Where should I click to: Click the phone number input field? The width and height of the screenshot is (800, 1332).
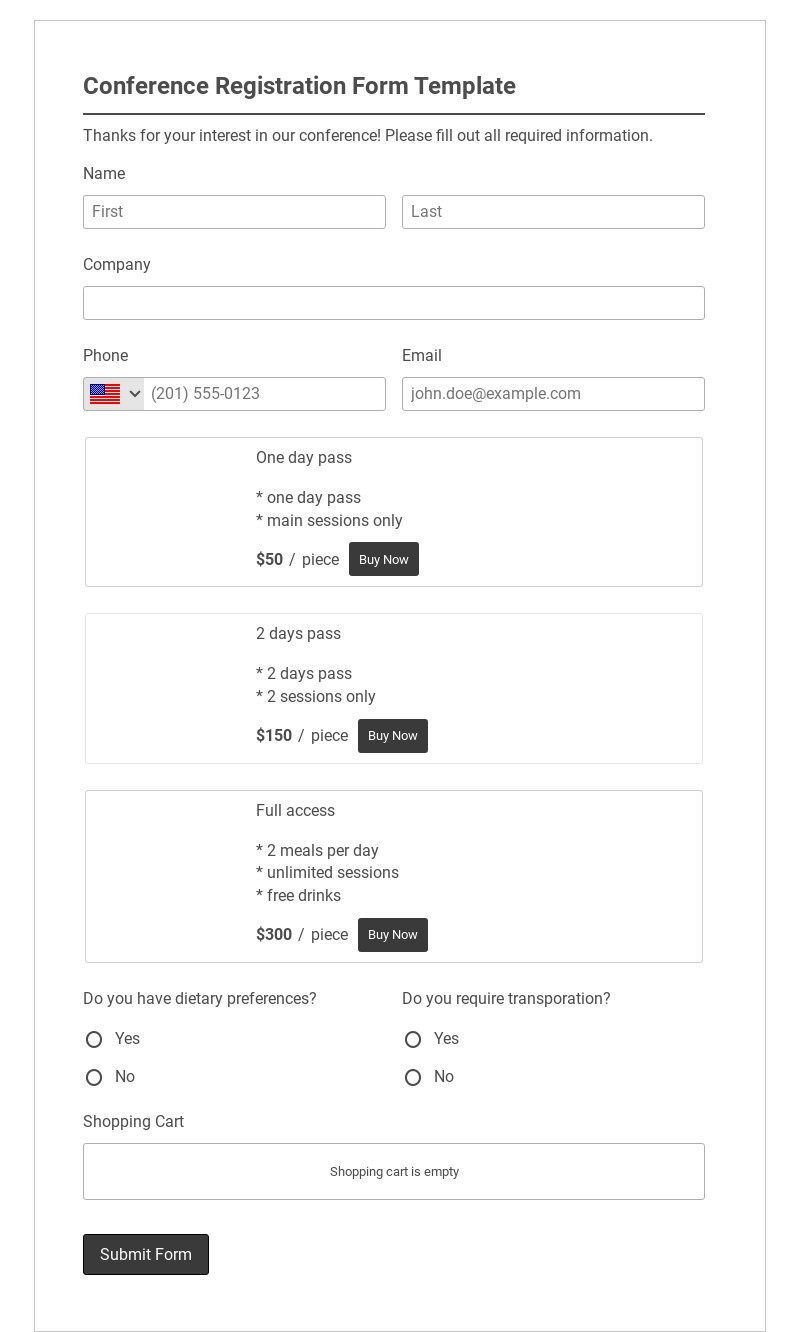coord(265,394)
